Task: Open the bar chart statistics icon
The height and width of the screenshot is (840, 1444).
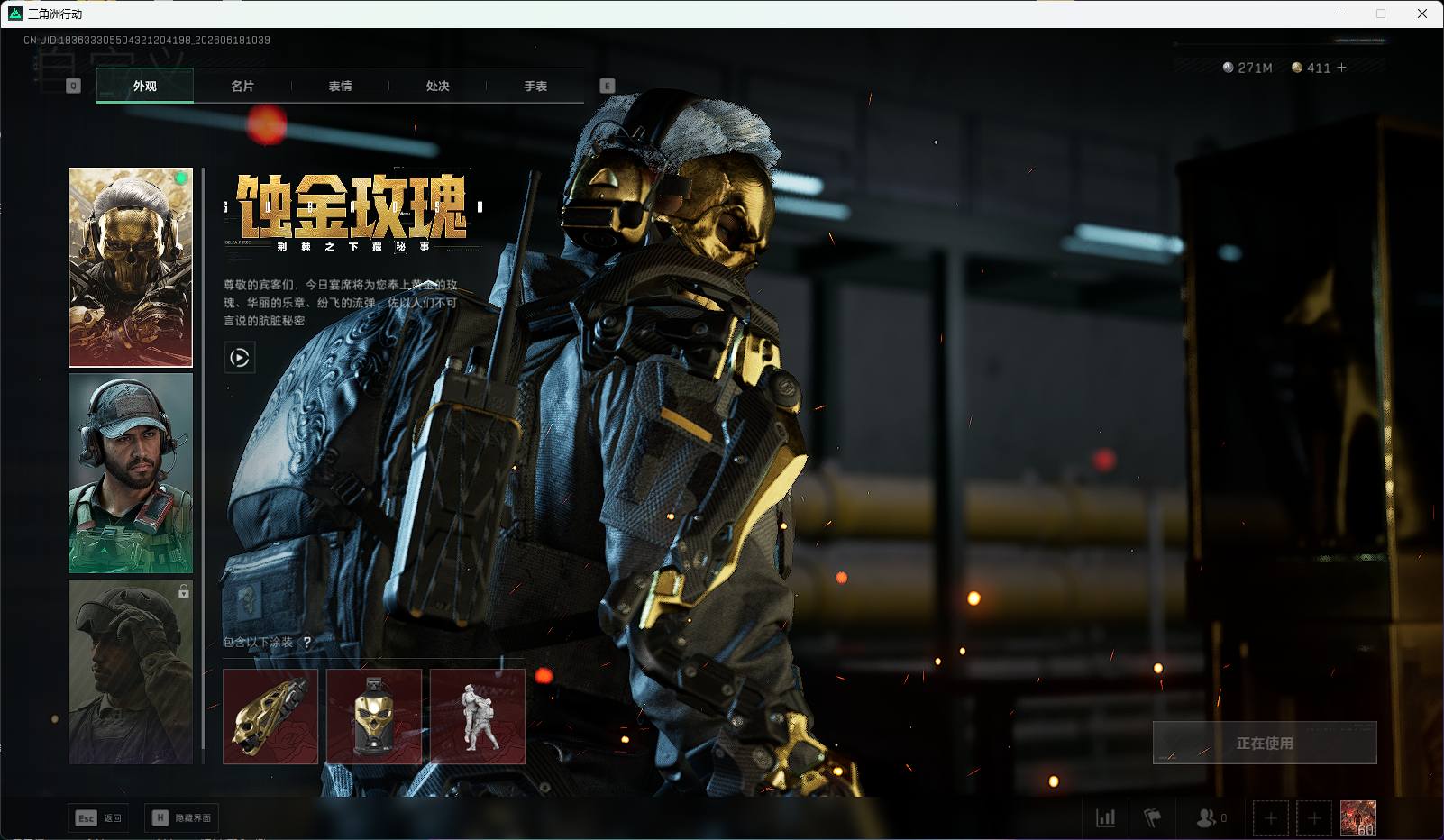Action: 1105,818
